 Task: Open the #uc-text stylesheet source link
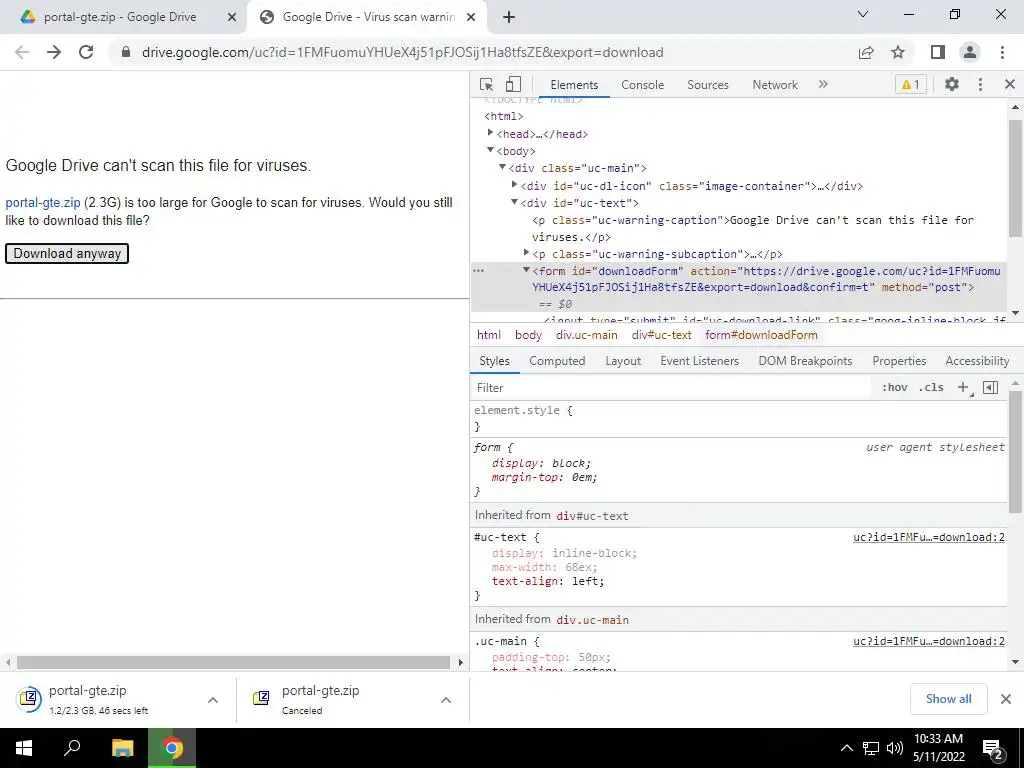[x=929, y=537]
